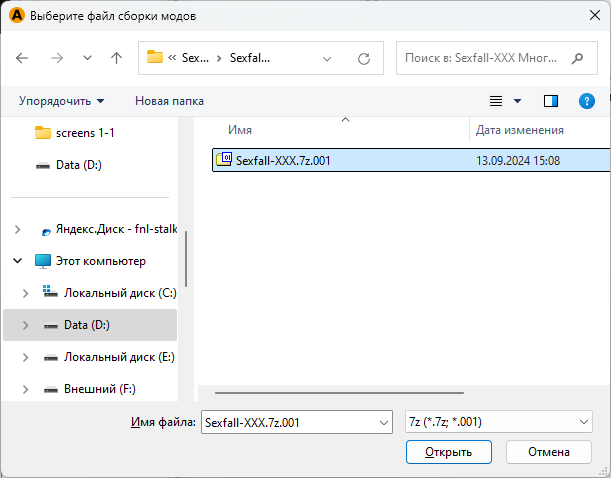Viewport: 611px width, 478px height.
Task: Expand the address bar path history dropdown
Action: coord(327,58)
